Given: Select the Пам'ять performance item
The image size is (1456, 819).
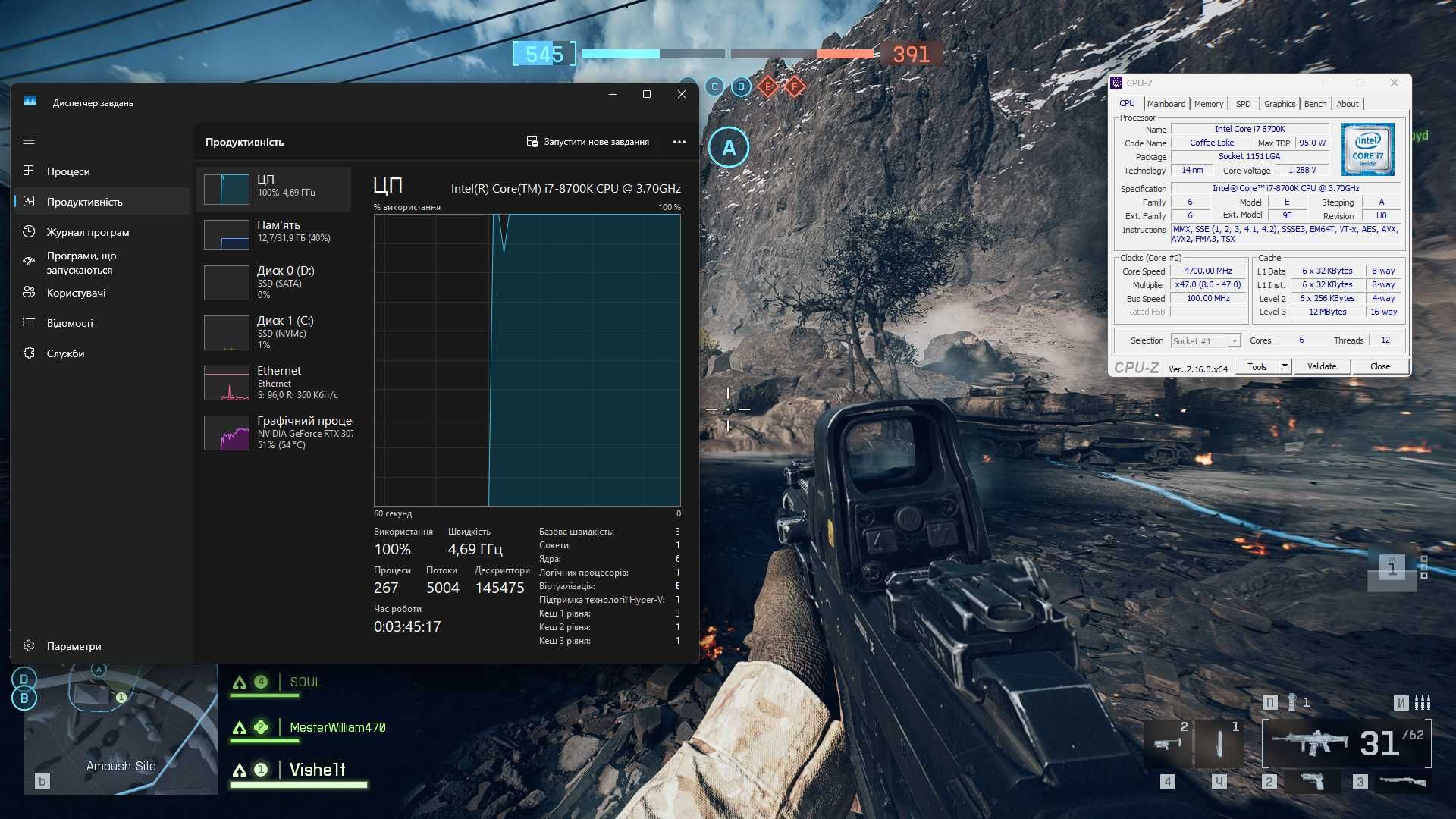Looking at the screenshot, I should tap(274, 234).
